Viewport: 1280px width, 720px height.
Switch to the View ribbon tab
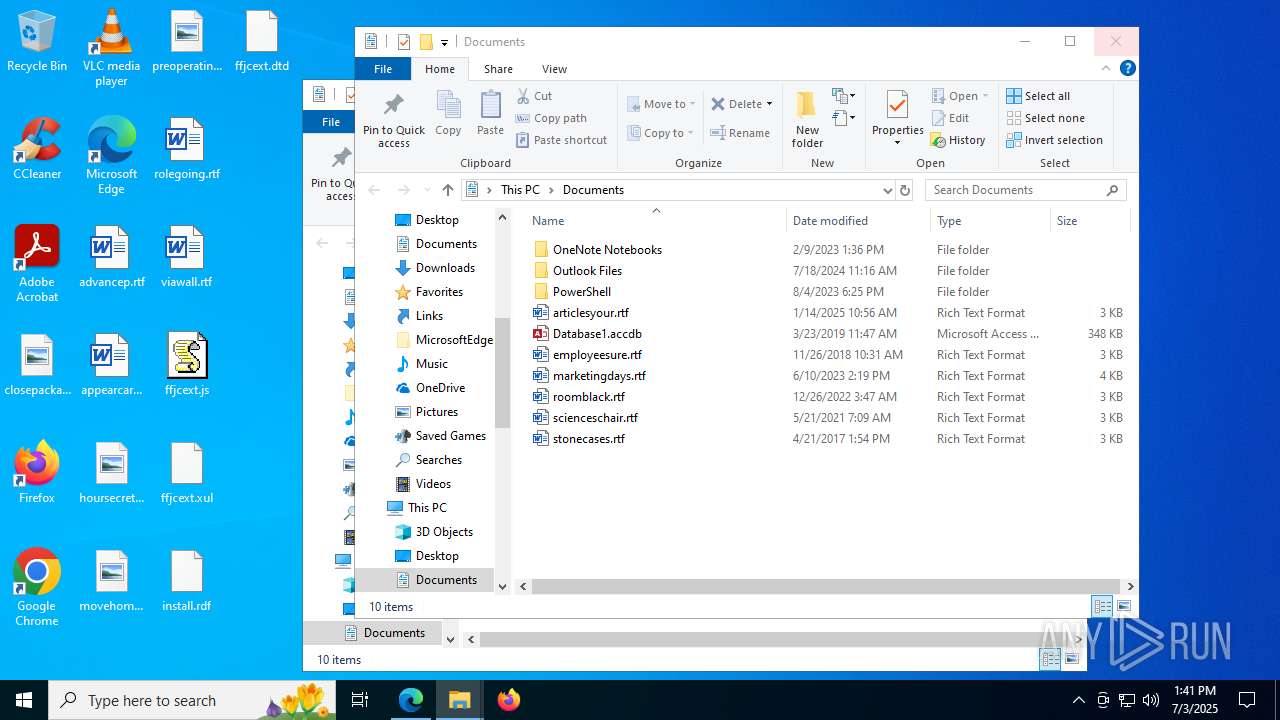554,69
